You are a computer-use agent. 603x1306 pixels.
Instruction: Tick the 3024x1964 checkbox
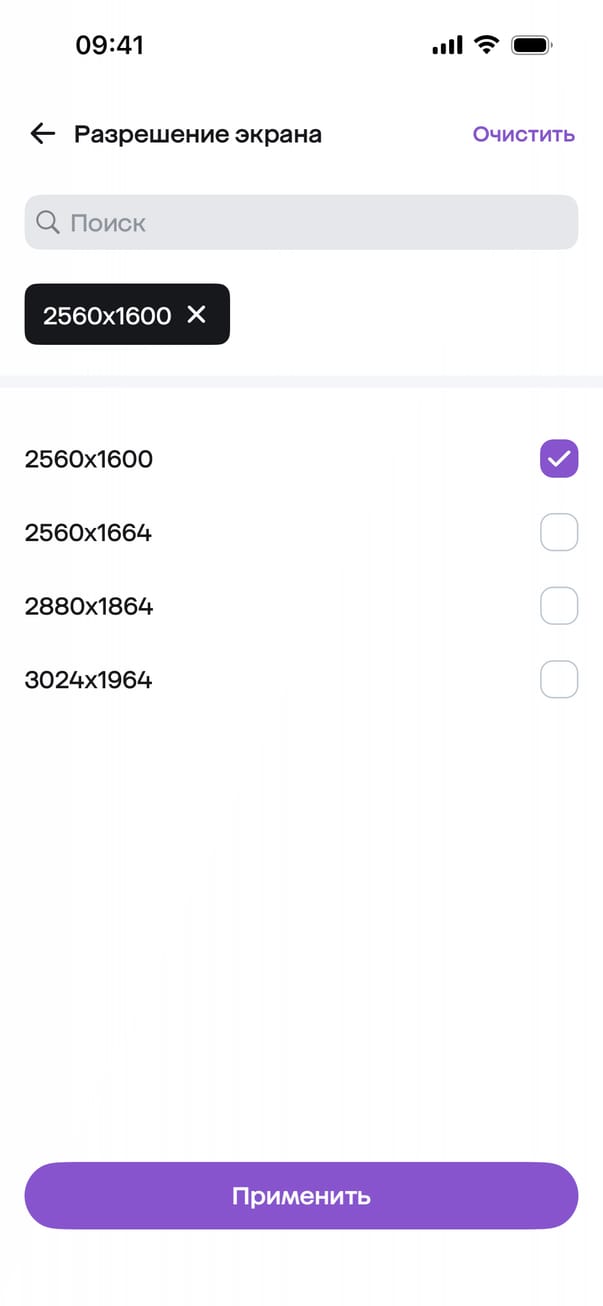pos(559,680)
